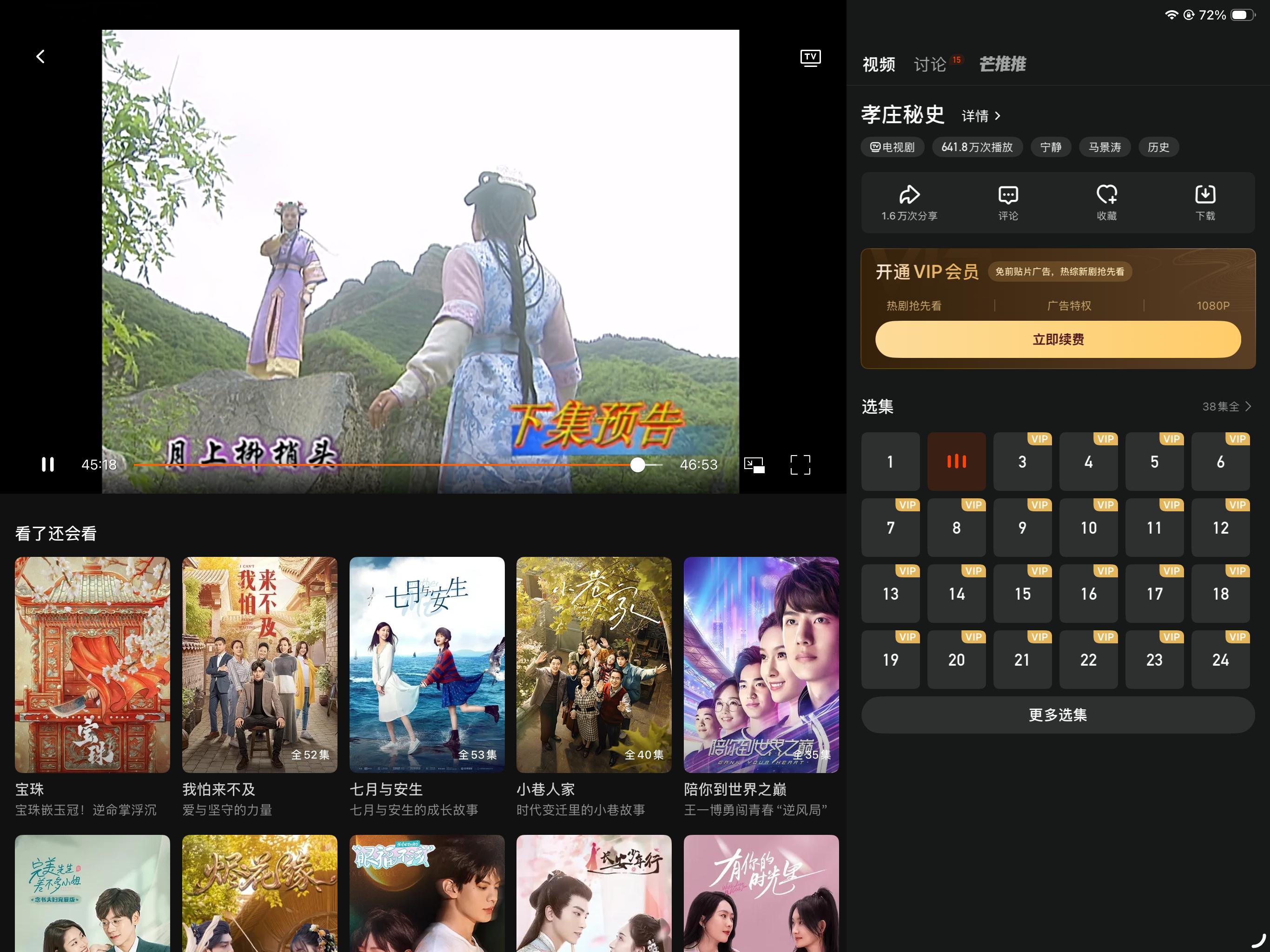Viewport: 1270px width, 952px height.
Task: Tap the 宁静 actor tag
Action: click(x=1051, y=147)
